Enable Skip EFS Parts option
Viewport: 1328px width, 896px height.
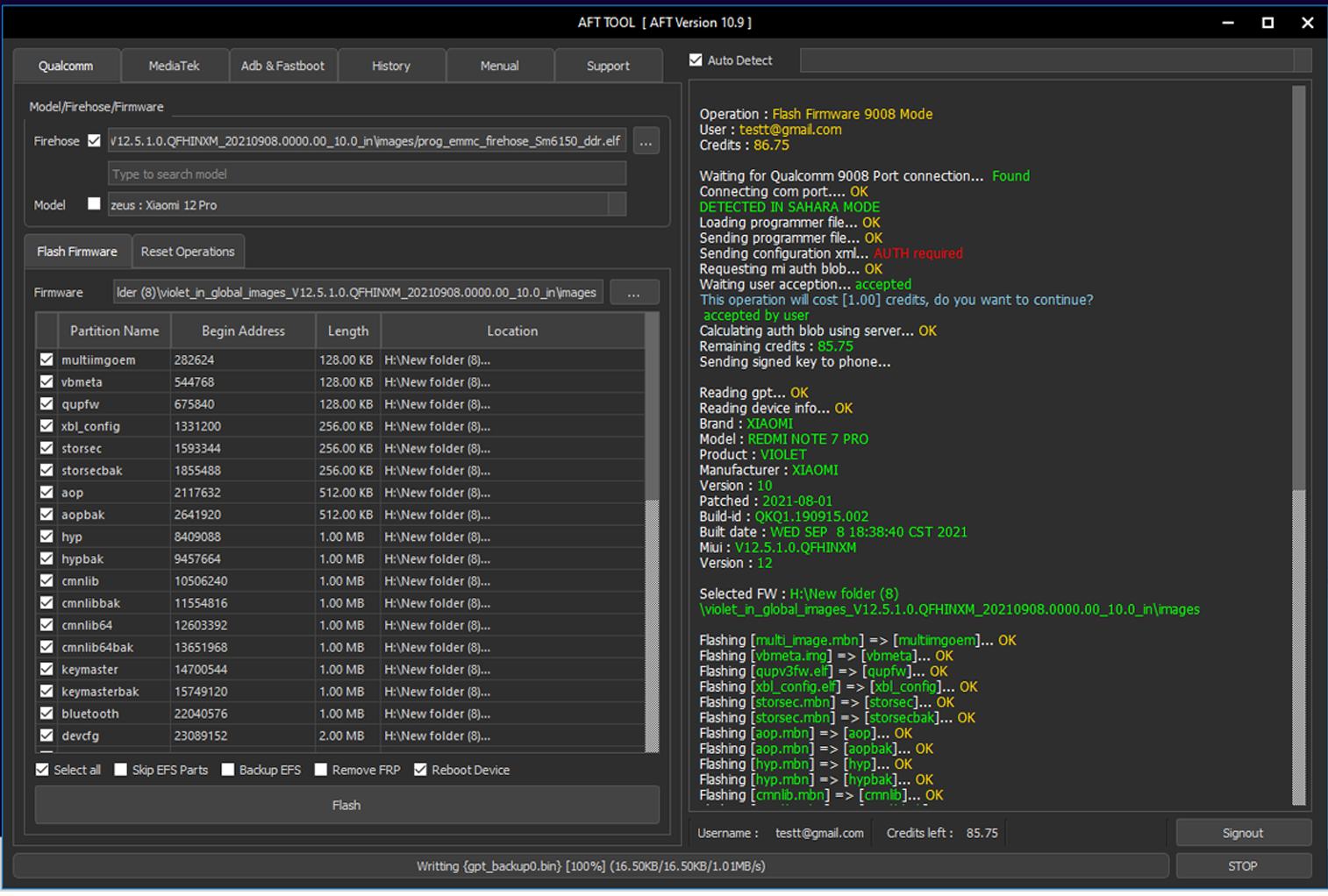[x=121, y=770]
